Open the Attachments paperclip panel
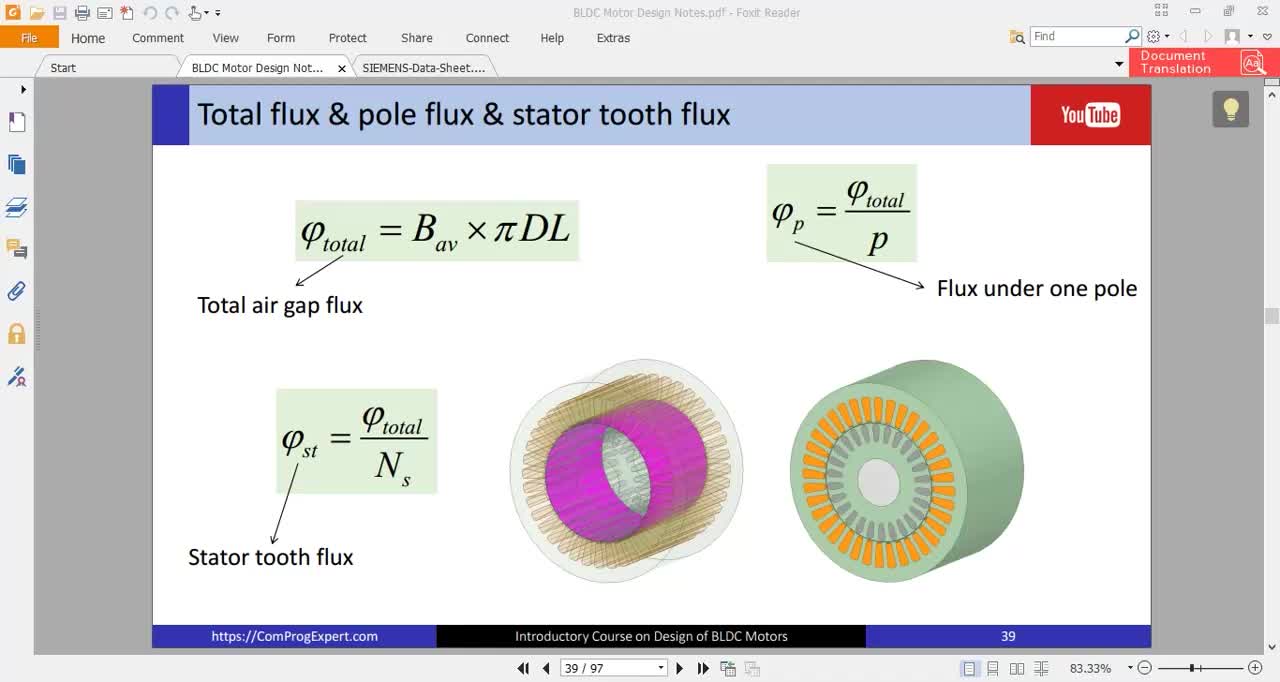Image resolution: width=1280 pixels, height=682 pixels. pos(17,291)
